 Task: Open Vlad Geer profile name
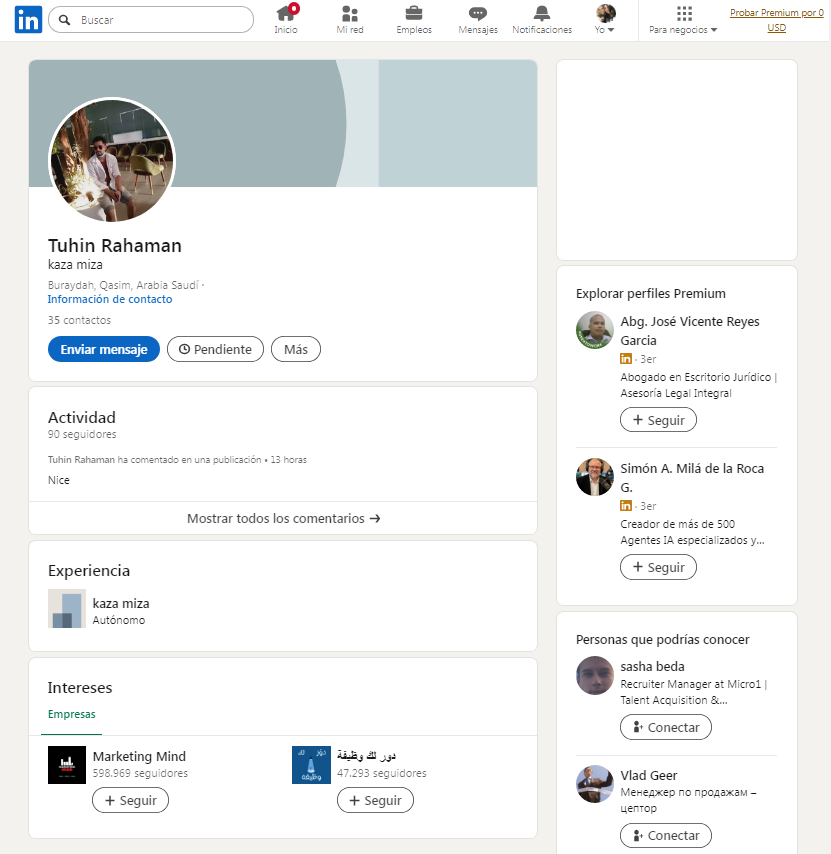point(649,775)
